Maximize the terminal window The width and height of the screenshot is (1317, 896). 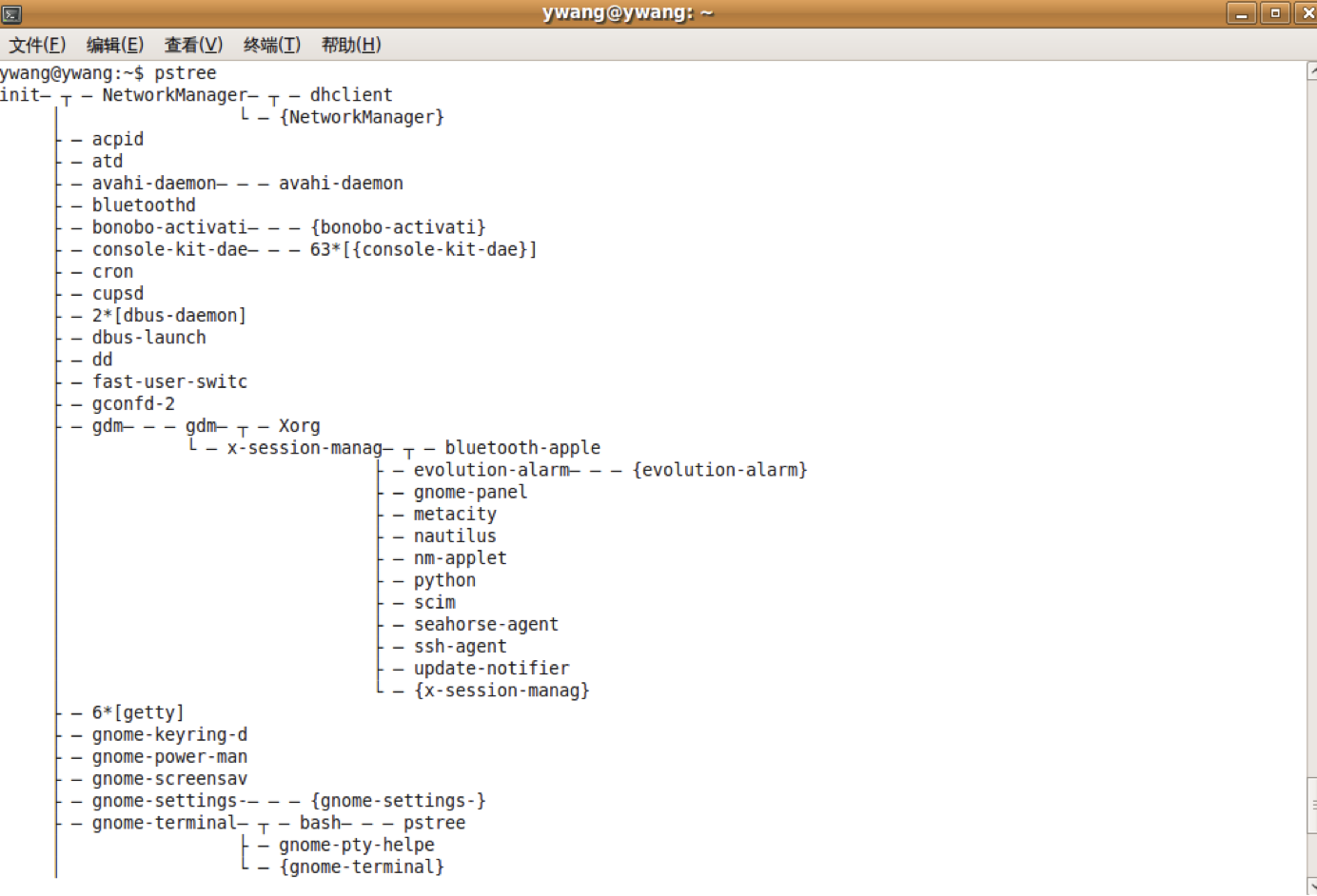click(x=1275, y=13)
